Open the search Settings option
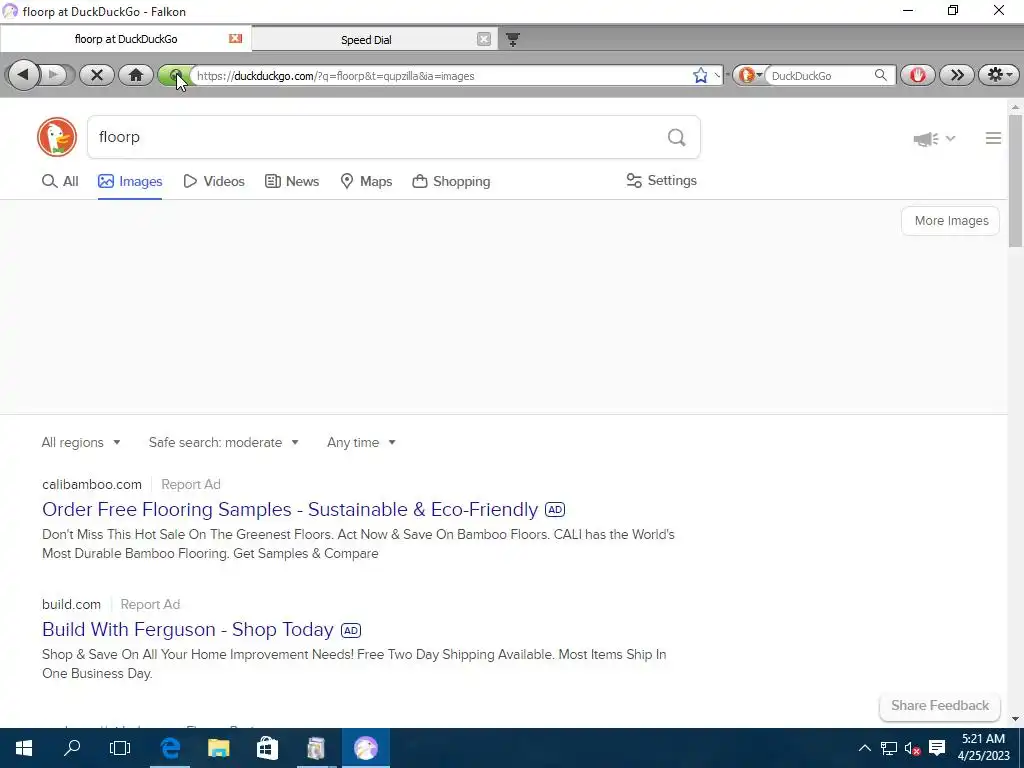Image resolution: width=1024 pixels, height=768 pixels. click(x=662, y=181)
